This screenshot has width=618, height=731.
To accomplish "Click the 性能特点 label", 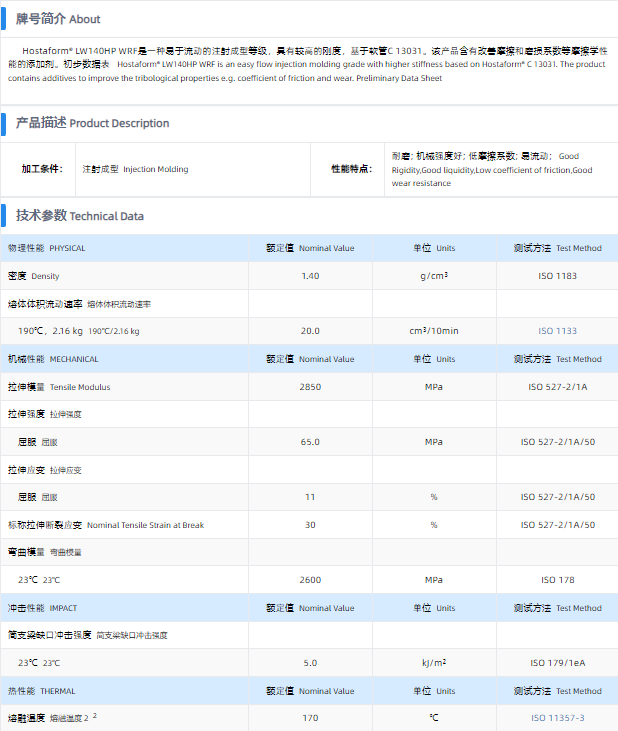I will click(x=353, y=169).
